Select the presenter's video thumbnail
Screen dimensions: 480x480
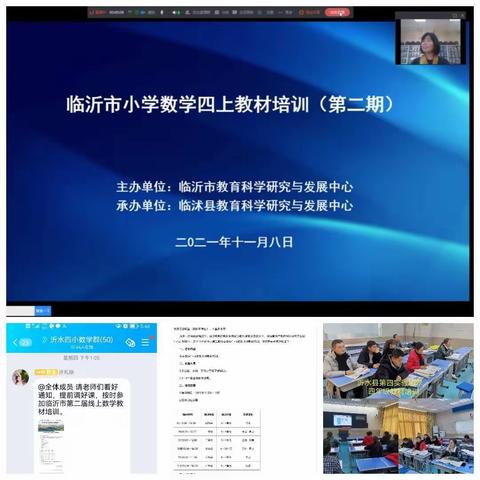point(430,41)
